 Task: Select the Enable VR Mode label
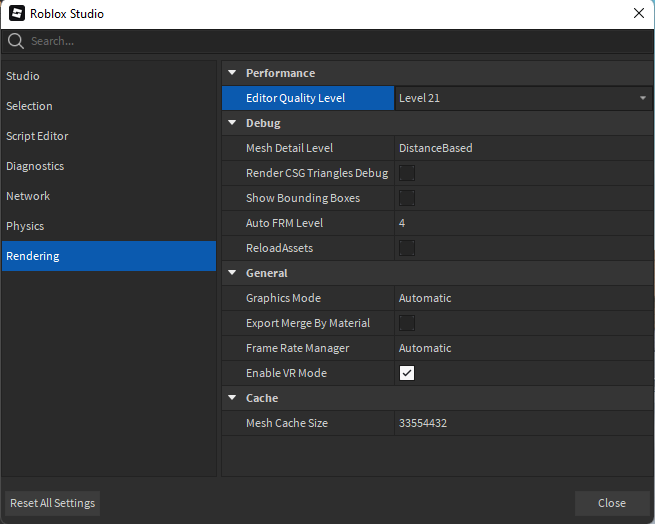287,373
